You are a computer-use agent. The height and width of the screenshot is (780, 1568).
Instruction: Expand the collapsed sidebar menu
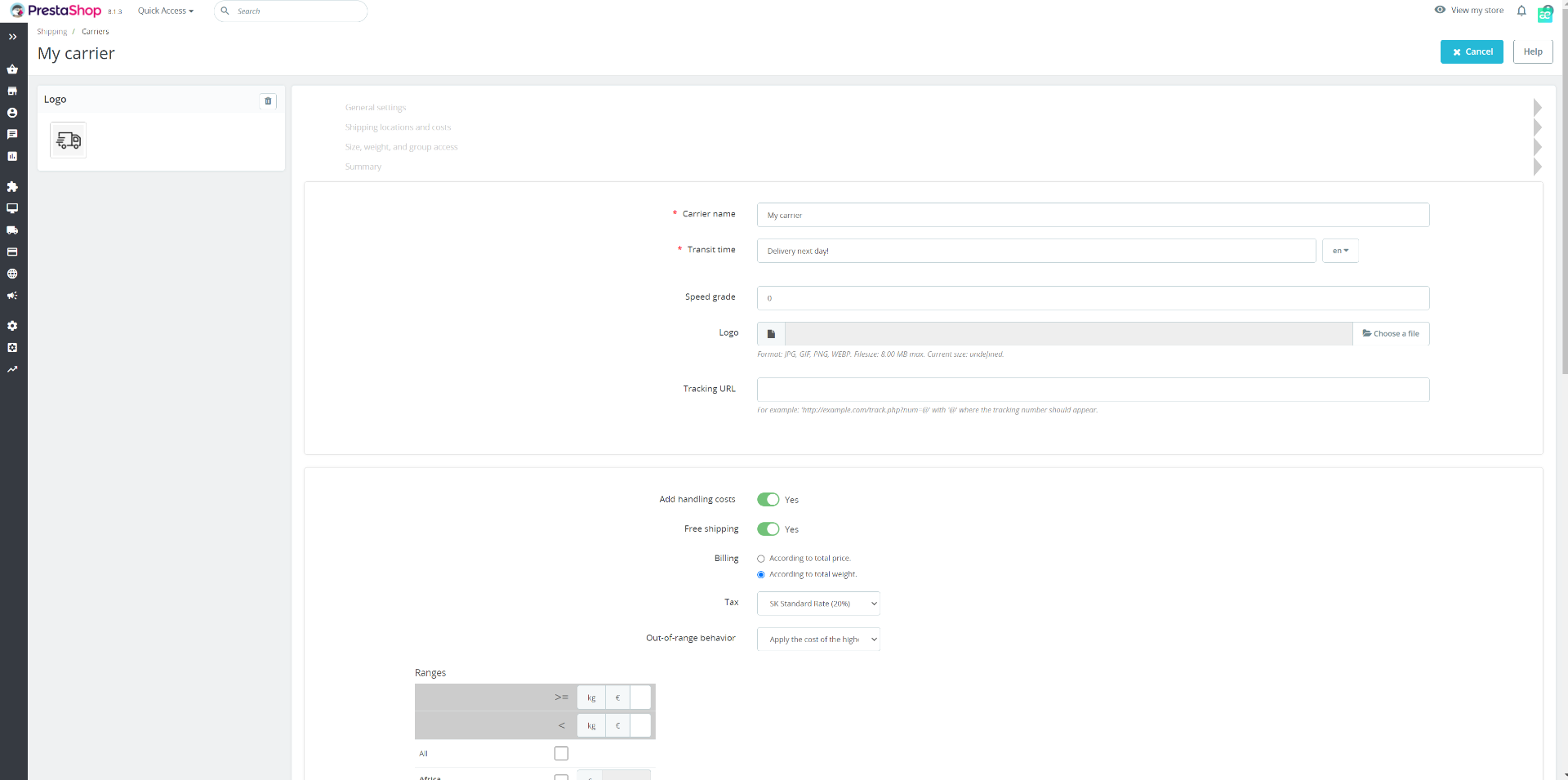[12, 37]
